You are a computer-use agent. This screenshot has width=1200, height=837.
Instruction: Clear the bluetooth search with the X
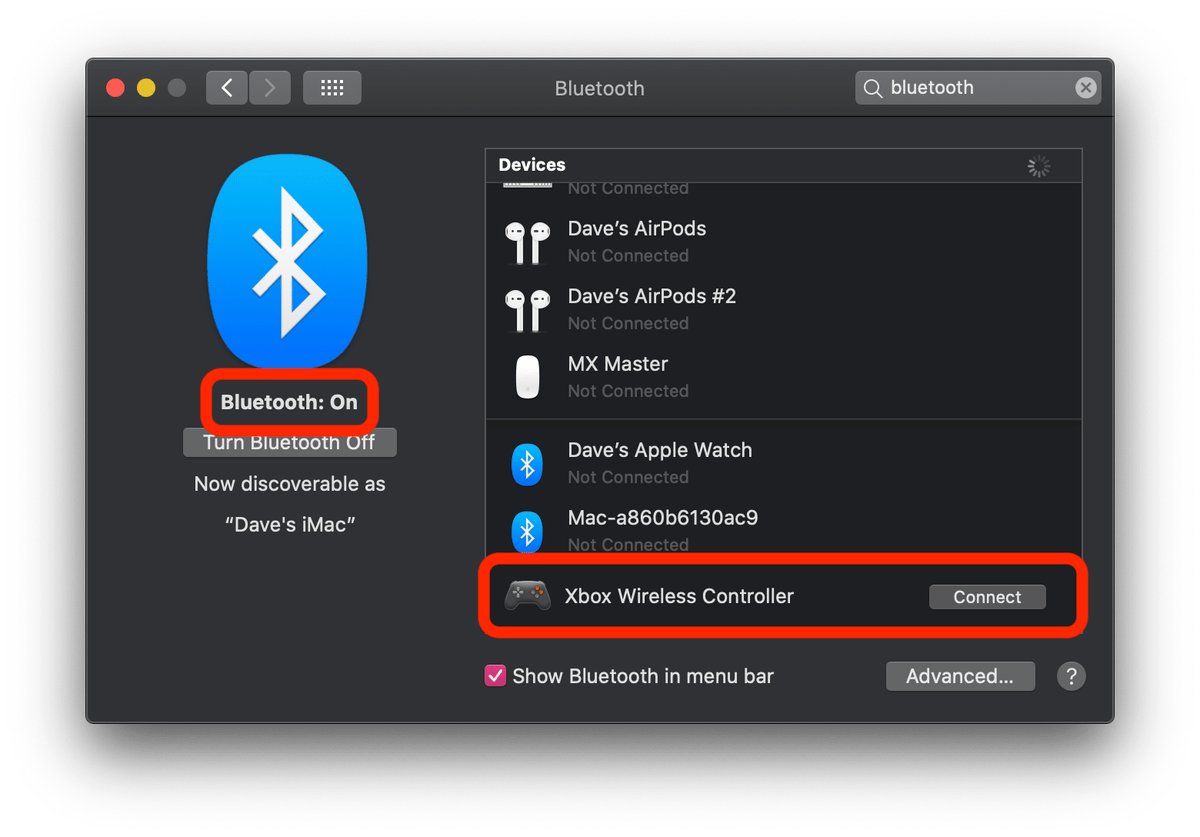pos(1086,87)
